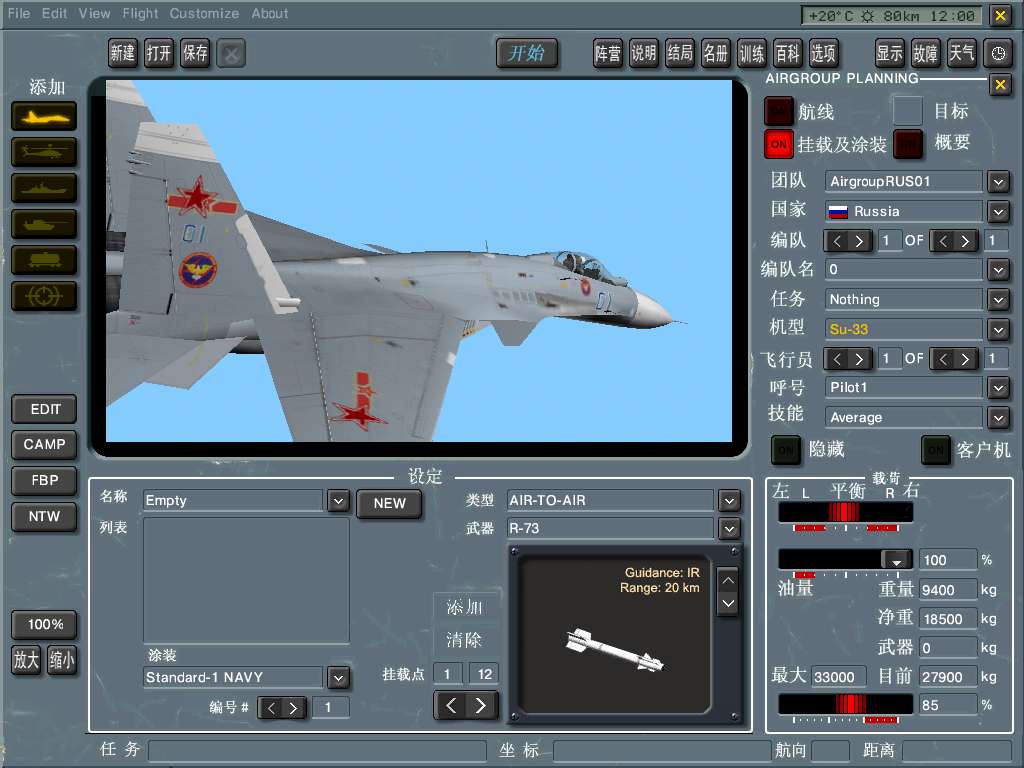Viewport: 1024px width, 768px height.
Task: Expand the 呼号 Pilot1 dropdown
Action: 998,388
